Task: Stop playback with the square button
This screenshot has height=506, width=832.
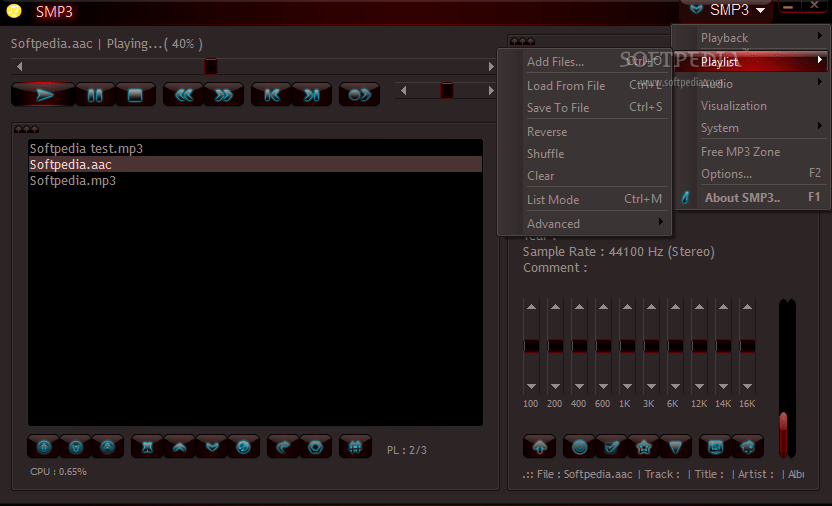Action: point(135,95)
